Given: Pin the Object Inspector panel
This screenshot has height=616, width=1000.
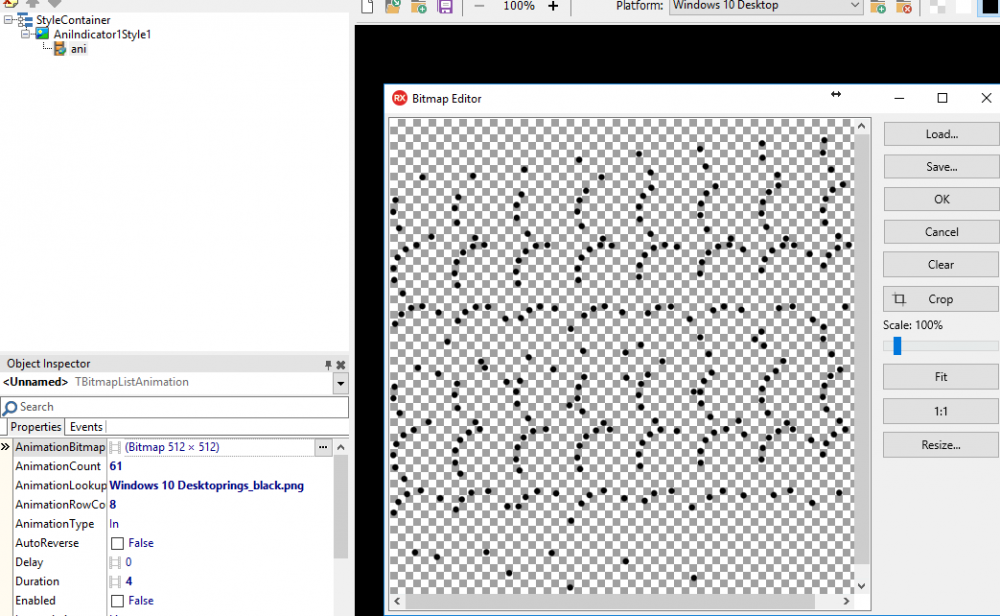Looking at the screenshot, I should 328,365.
